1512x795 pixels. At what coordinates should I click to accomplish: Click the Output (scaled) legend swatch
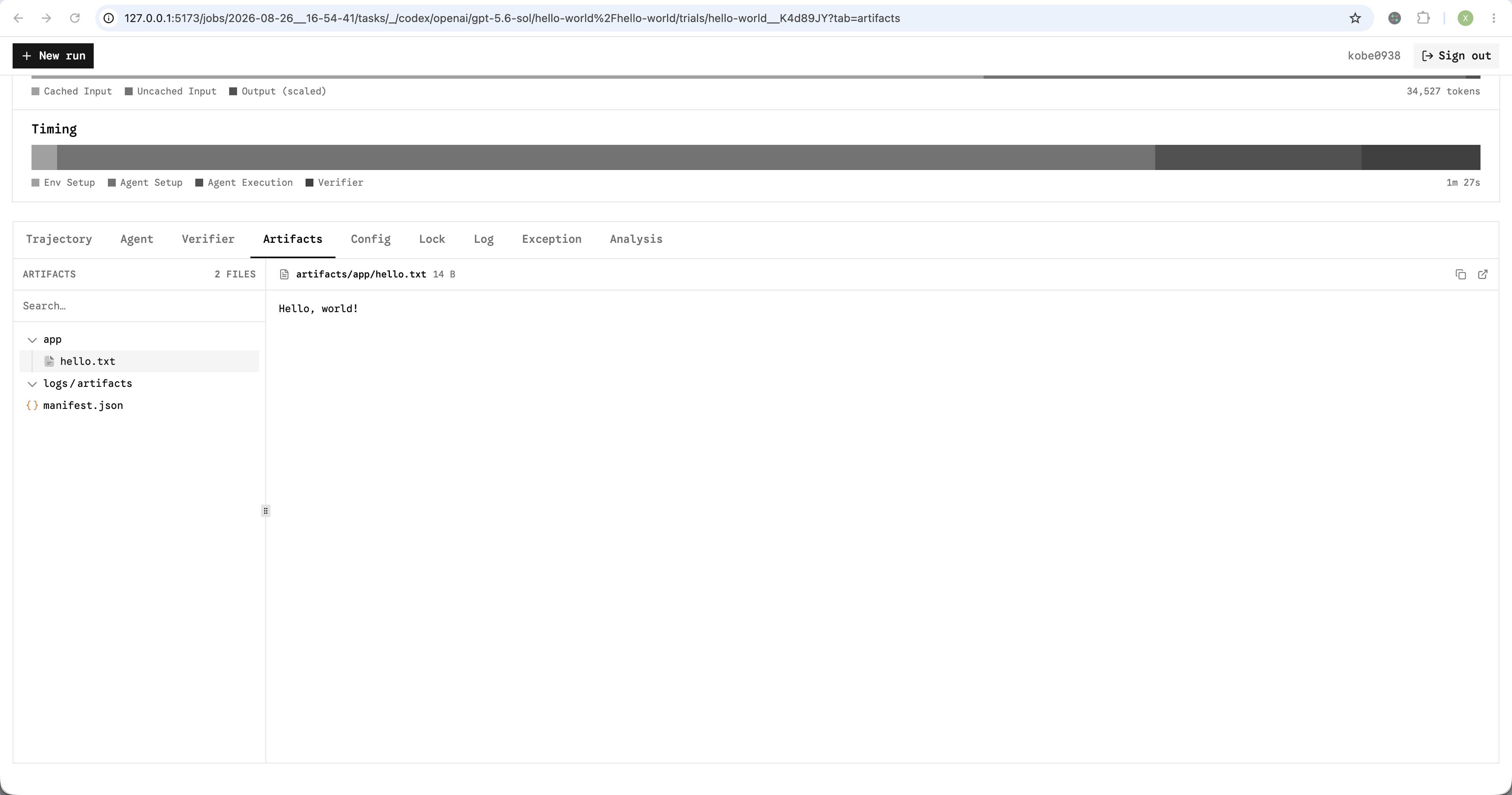point(233,91)
